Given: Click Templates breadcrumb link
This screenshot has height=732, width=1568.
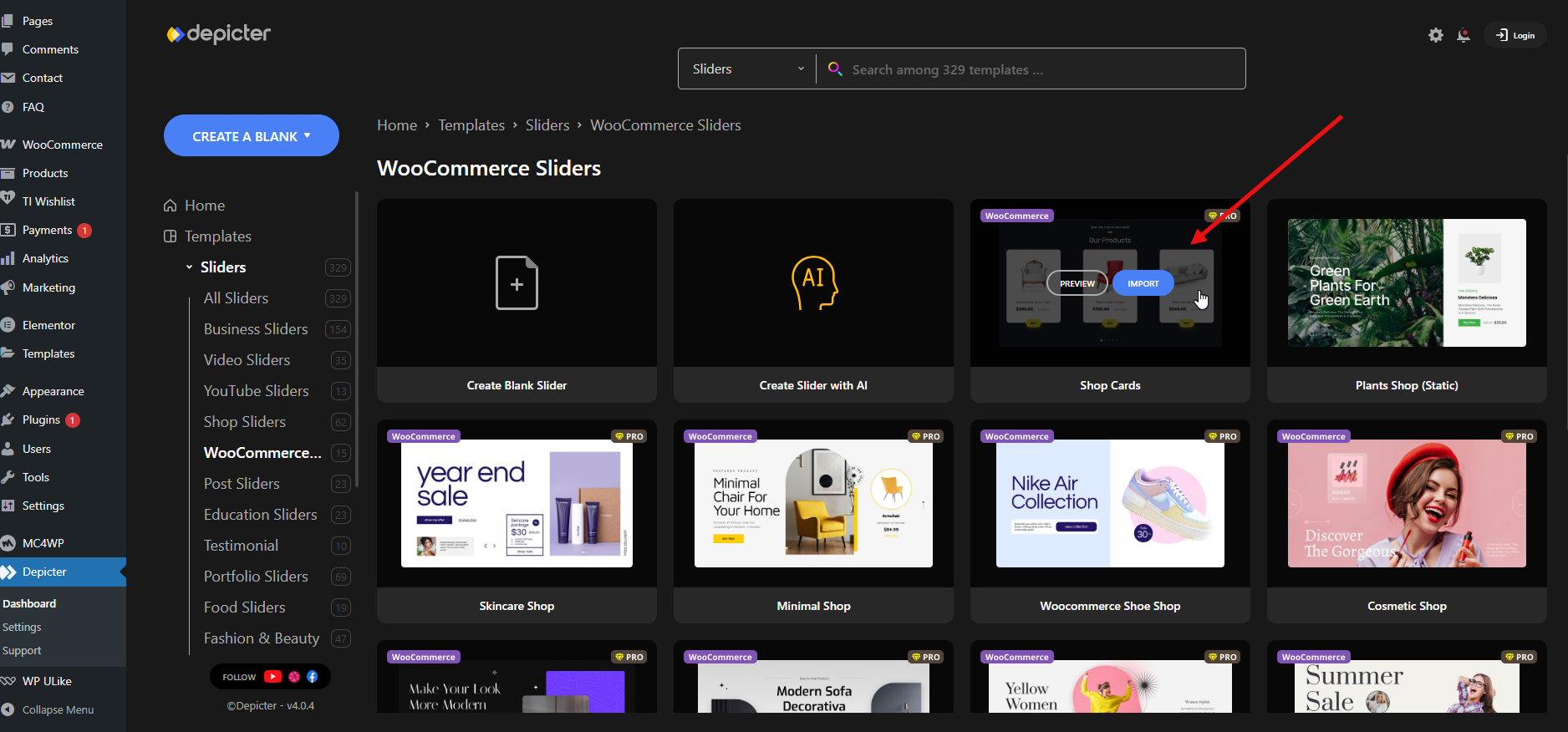Looking at the screenshot, I should (x=471, y=125).
